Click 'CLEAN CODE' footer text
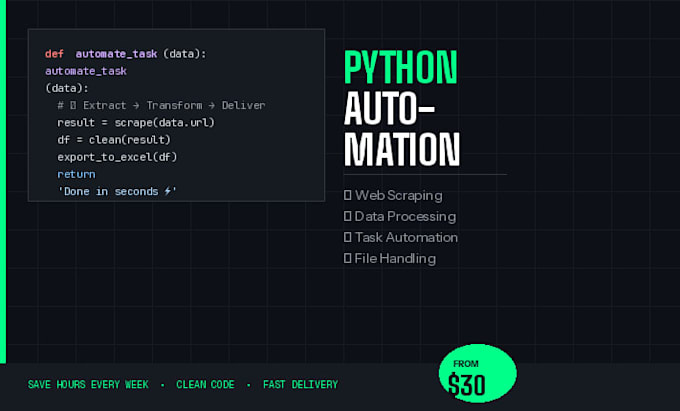The width and height of the screenshot is (680, 411). coord(205,385)
